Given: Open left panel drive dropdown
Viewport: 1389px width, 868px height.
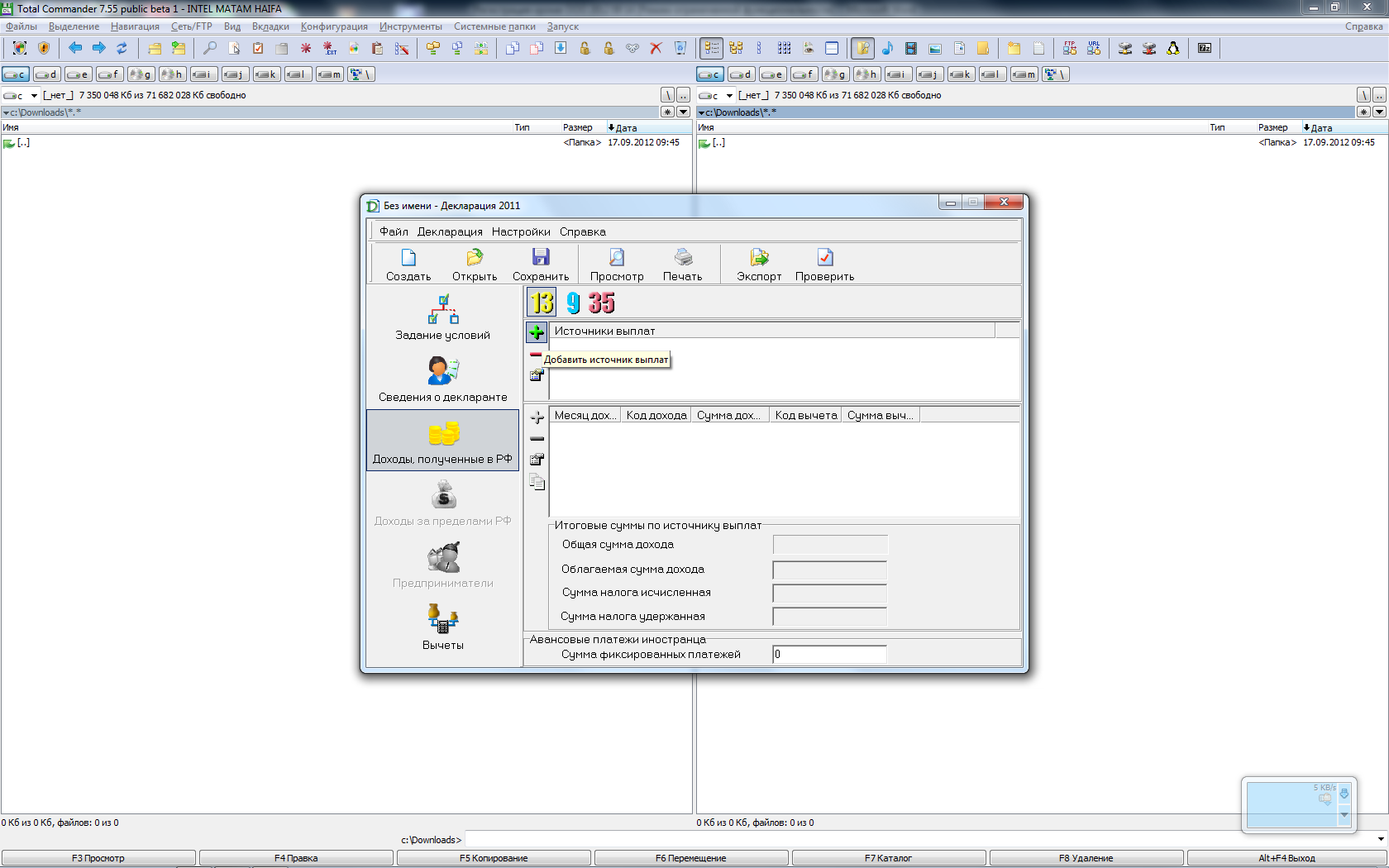Looking at the screenshot, I should click(x=34, y=95).
